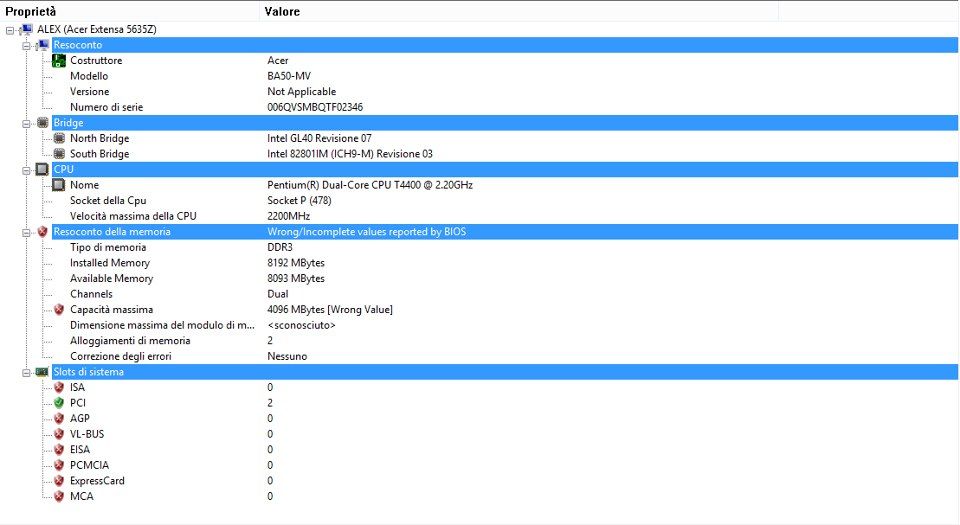Click the card icon beside Slots di sistema
The height and width of the screenshot is (525, 960).
(x=42, y=372)
